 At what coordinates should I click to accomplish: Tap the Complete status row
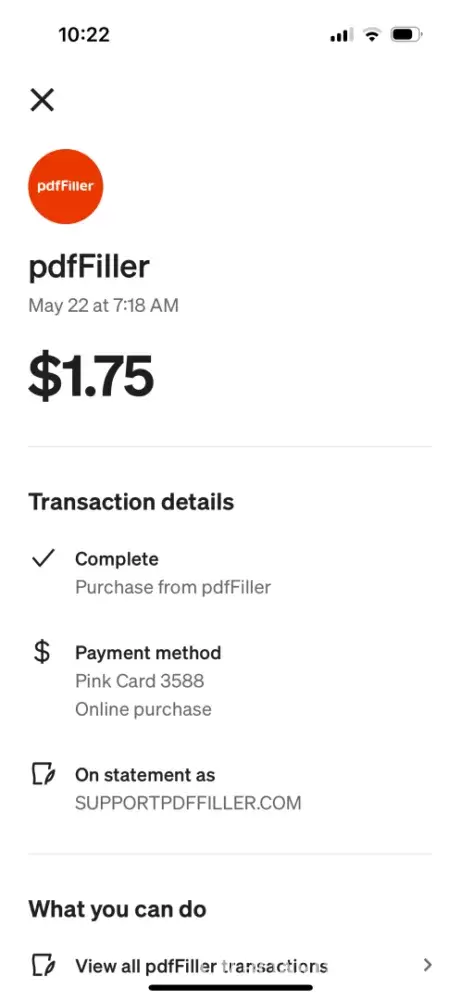click(230, 572)
